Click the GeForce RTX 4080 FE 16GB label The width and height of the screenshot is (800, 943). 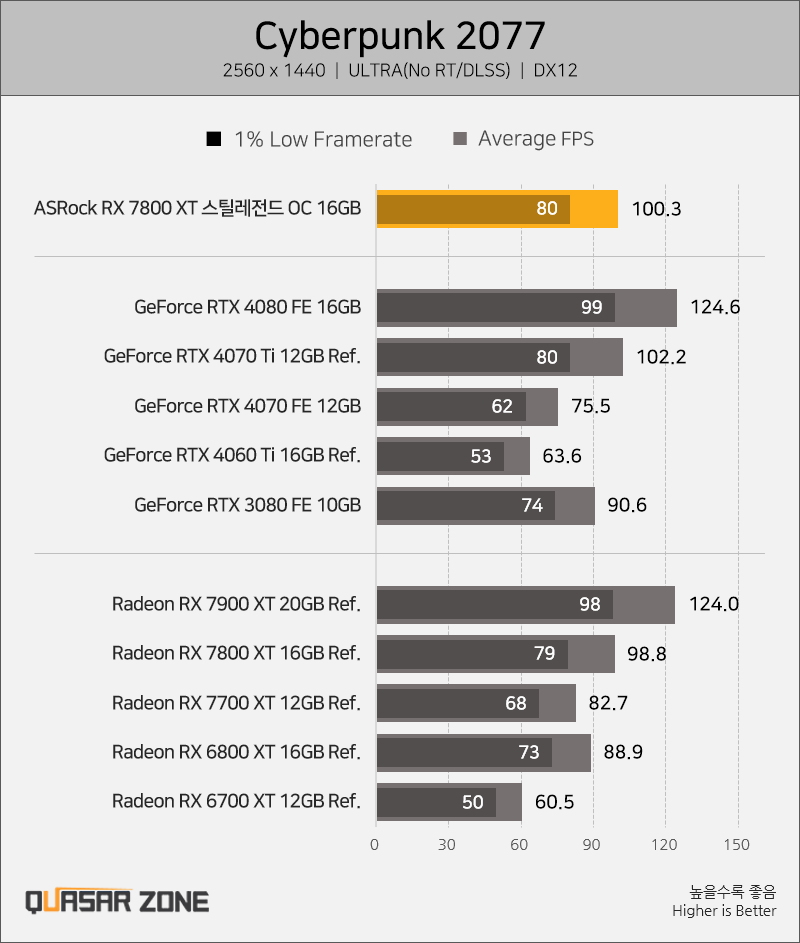[248, 307]
